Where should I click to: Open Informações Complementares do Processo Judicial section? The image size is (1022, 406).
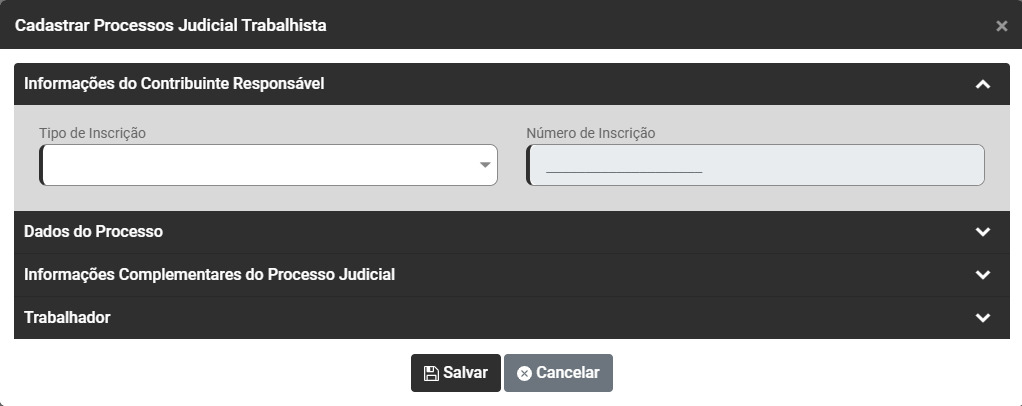tap(210, 275)
